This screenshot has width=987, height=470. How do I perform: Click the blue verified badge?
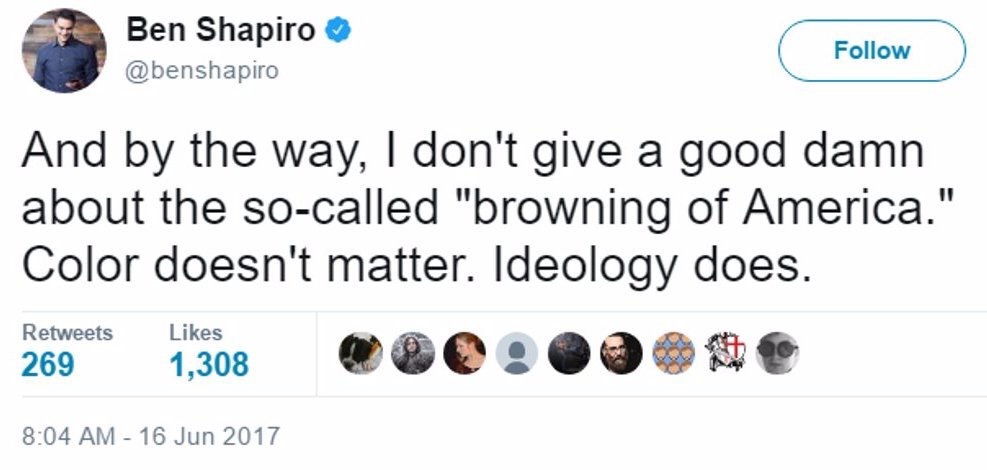tap(337, 30)
